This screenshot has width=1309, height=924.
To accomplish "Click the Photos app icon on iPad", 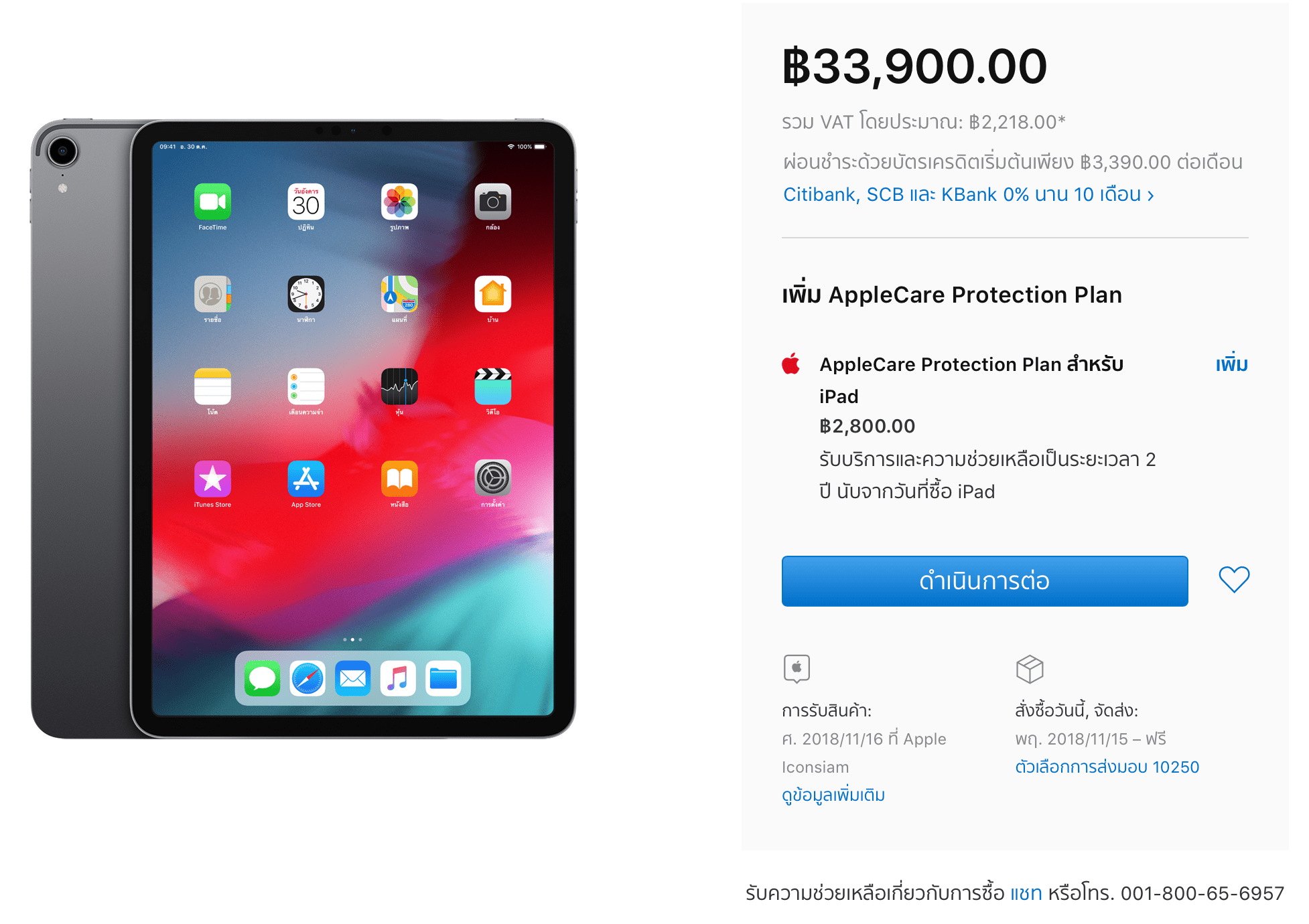I will click(x=399, y=202).
